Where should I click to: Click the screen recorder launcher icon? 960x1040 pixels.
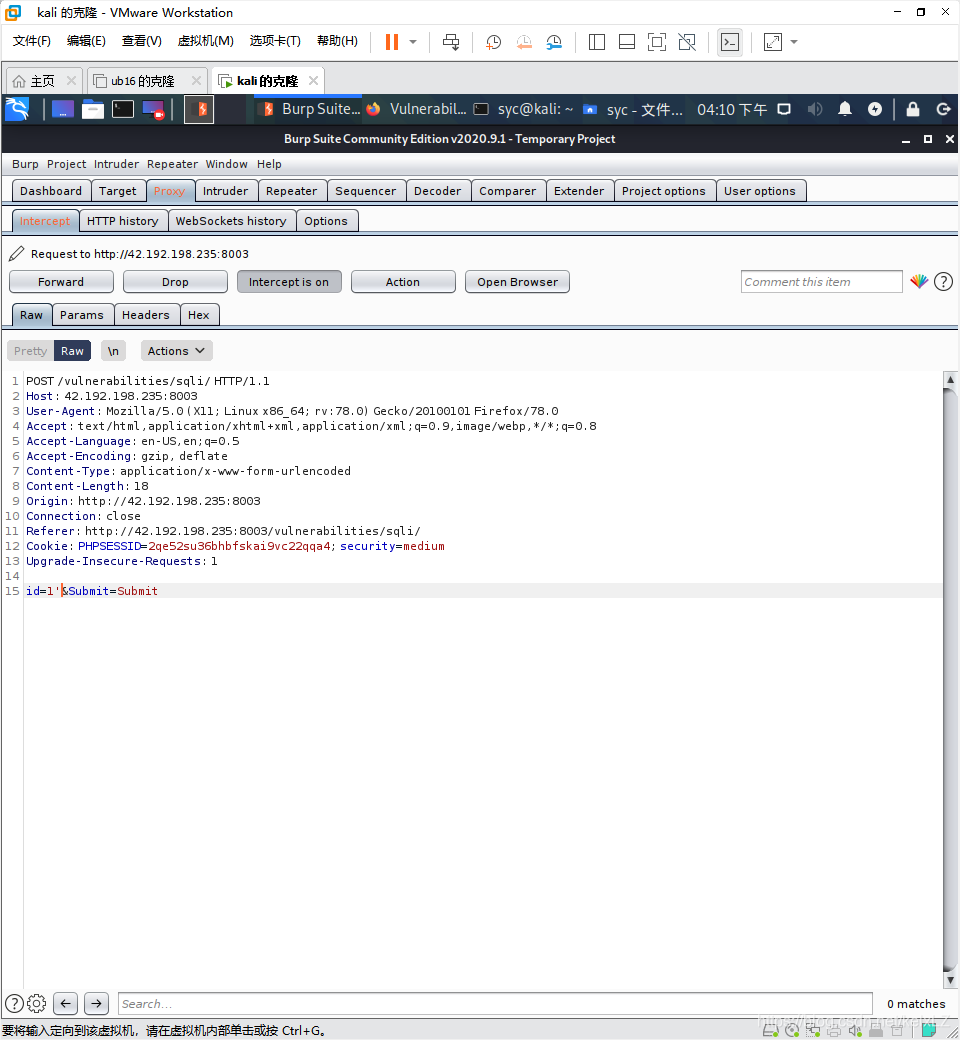pos(153,109)
